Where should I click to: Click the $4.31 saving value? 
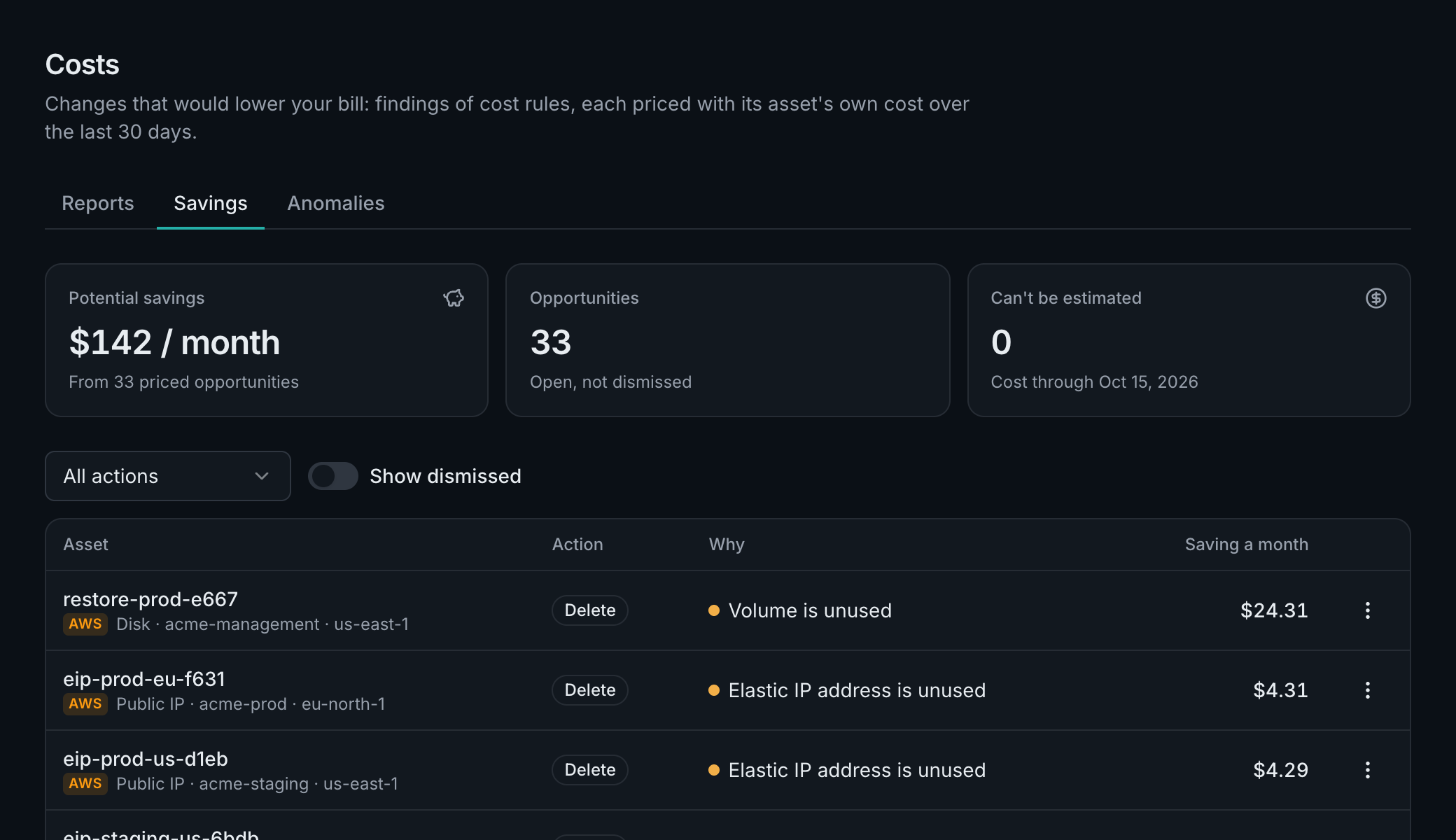1280,690
